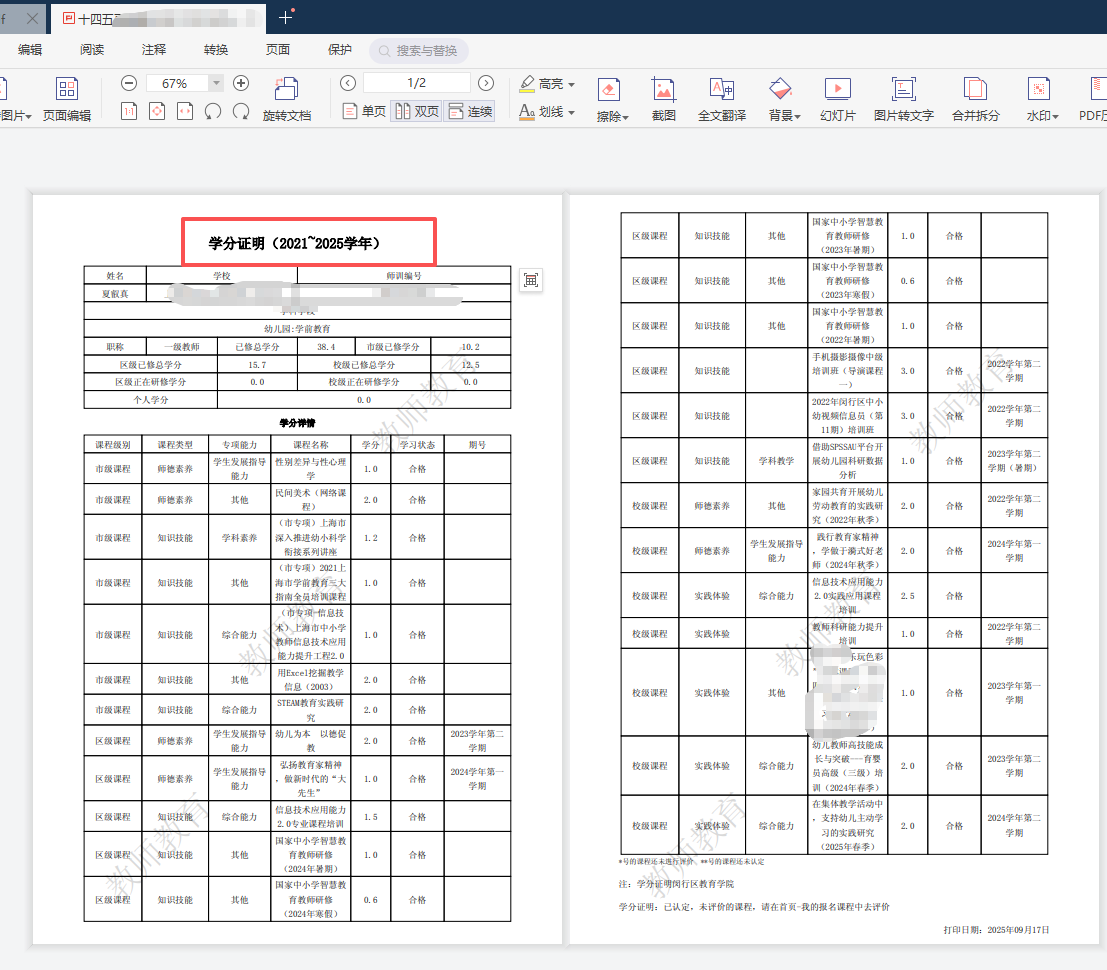Click the 一级教师 cell
Screen dimensions: 1107x970
coord(181,347)
